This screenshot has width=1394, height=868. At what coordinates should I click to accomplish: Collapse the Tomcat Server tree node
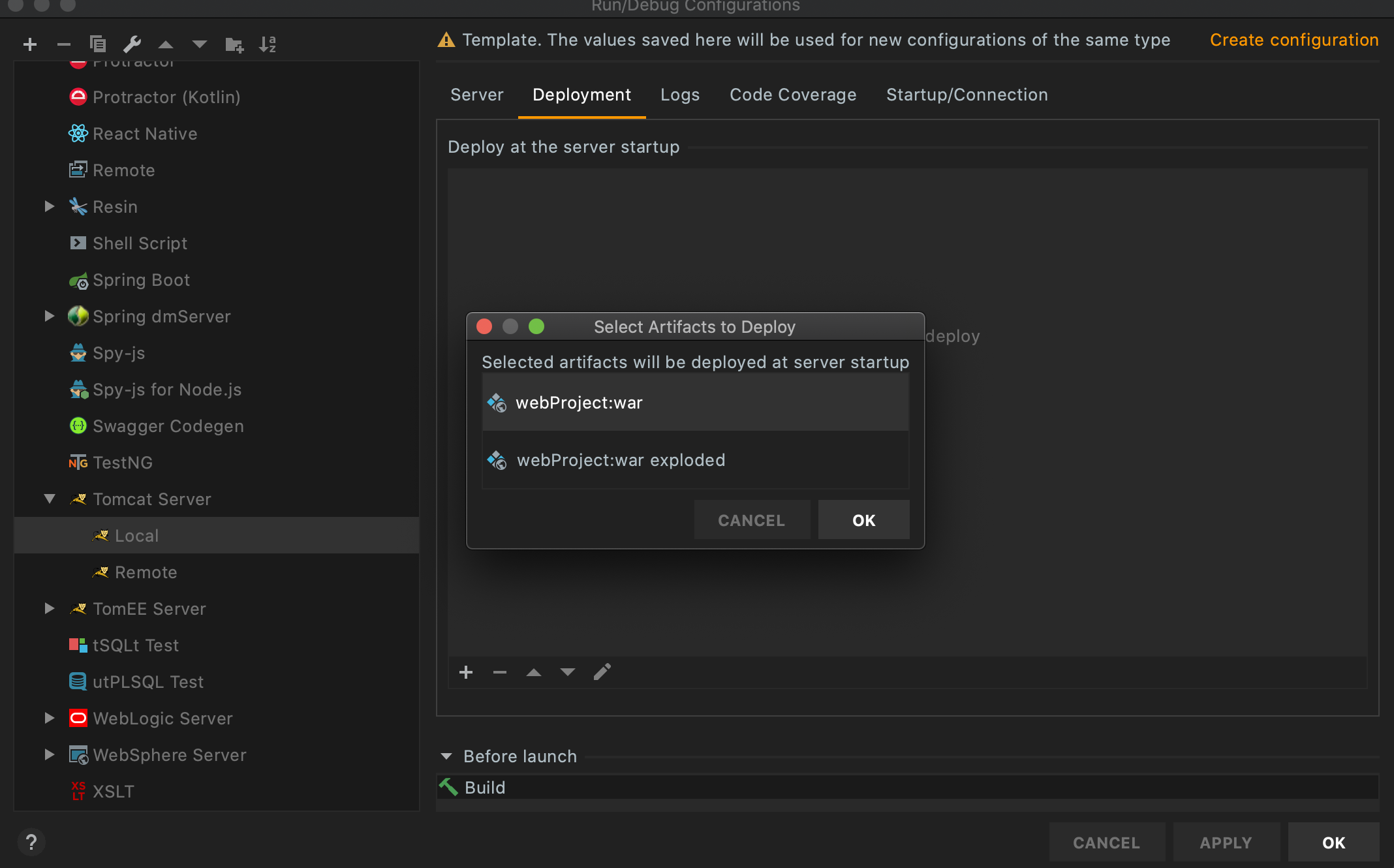tap(50, 499)
